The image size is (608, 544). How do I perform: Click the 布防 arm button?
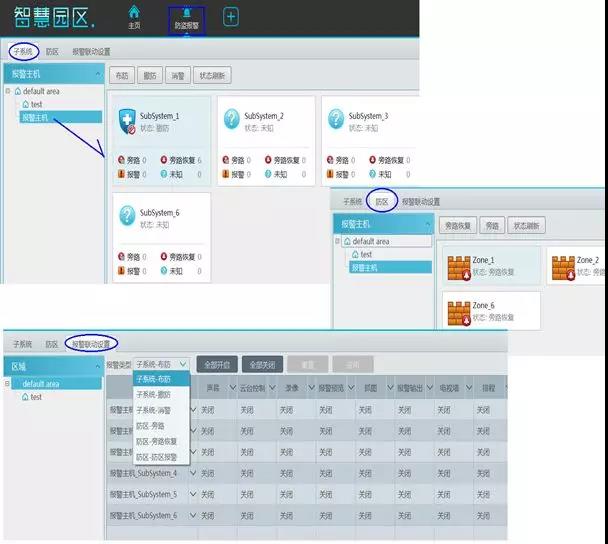tap(122, 75)
